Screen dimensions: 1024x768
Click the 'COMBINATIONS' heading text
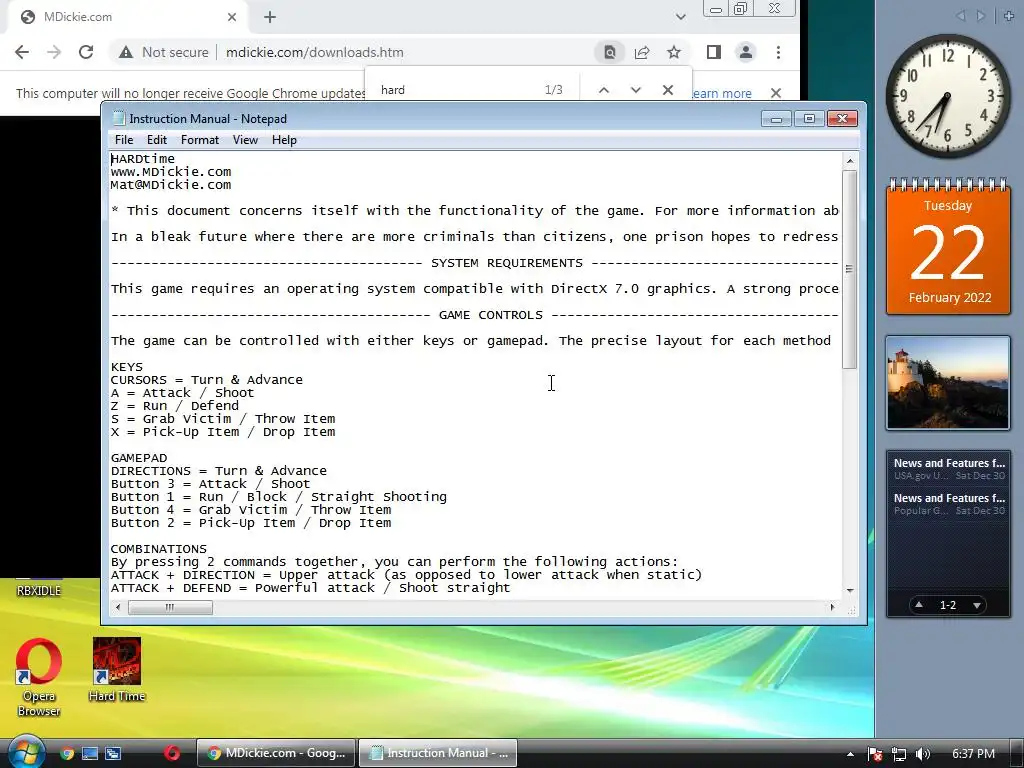point(159,549)
